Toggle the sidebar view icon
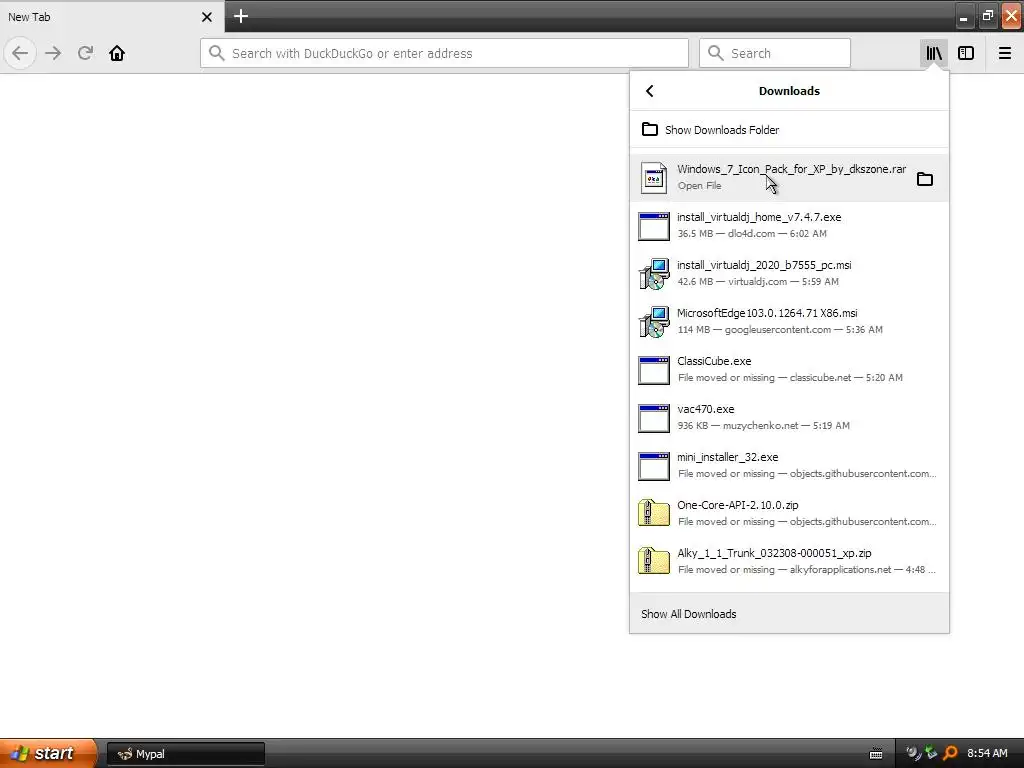The height and width of the screenshot is (768, 1024). pos(966,53)
